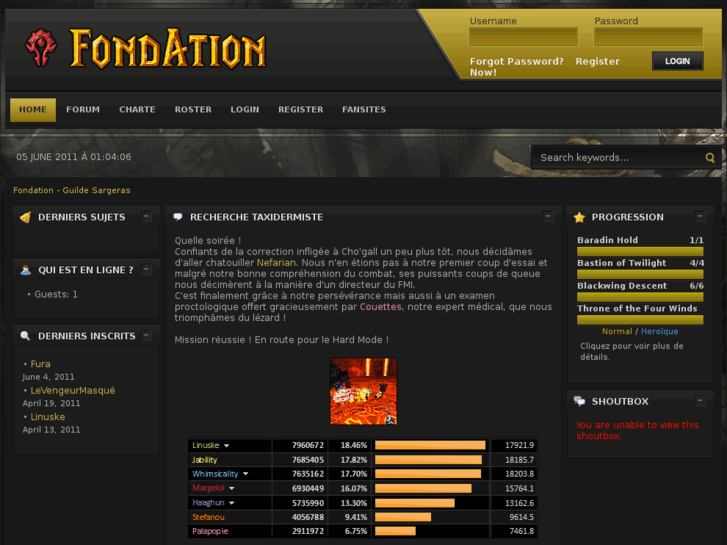Screen dimensions: 727x545
Task: Open LeVengeurMasqué's member profile
Action: (x=73, y=391)
